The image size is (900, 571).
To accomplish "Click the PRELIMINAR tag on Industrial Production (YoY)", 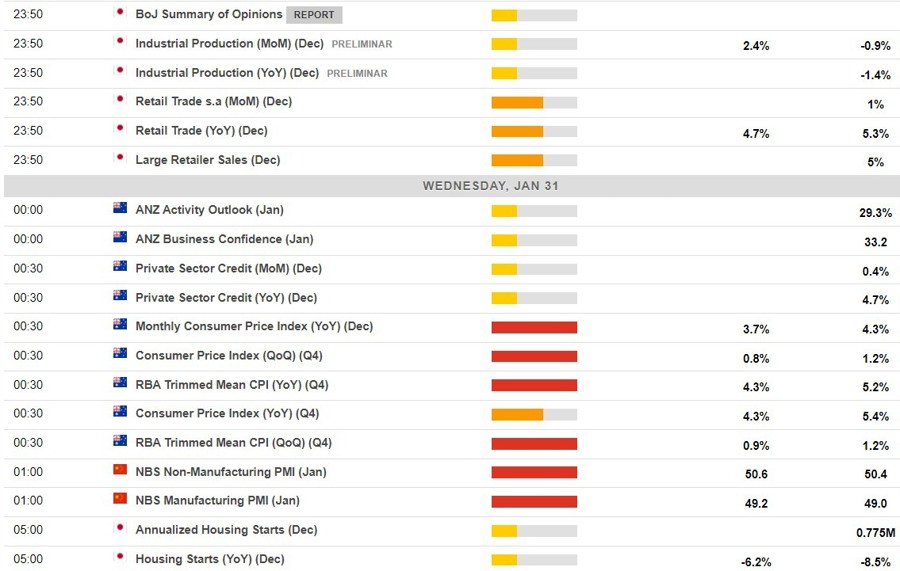I will pyautogui.click(x=357, y=73).
